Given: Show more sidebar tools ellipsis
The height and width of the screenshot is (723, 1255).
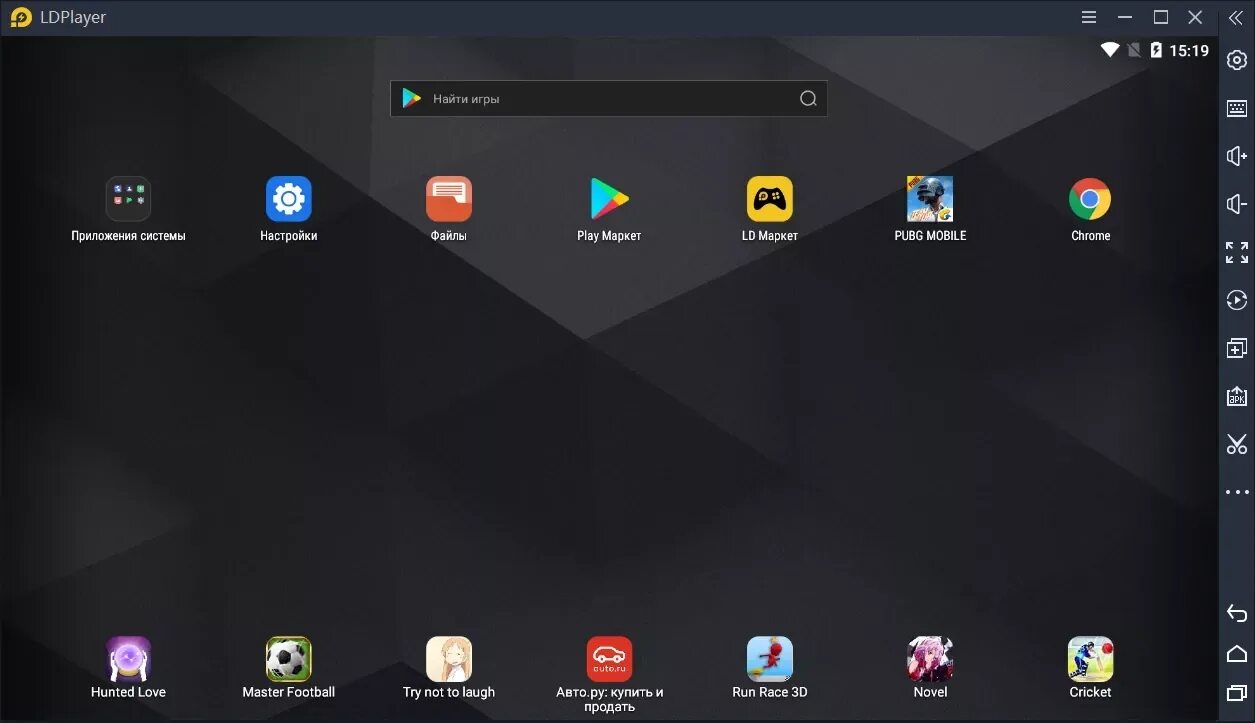Looking at the screenshot, I should 1237,492.
